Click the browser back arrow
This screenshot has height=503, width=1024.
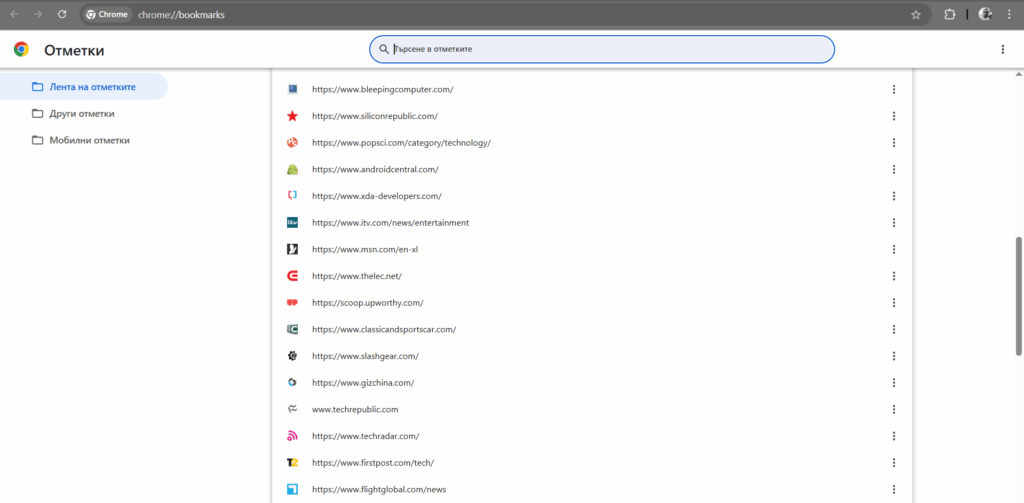(x=14, y=14)
